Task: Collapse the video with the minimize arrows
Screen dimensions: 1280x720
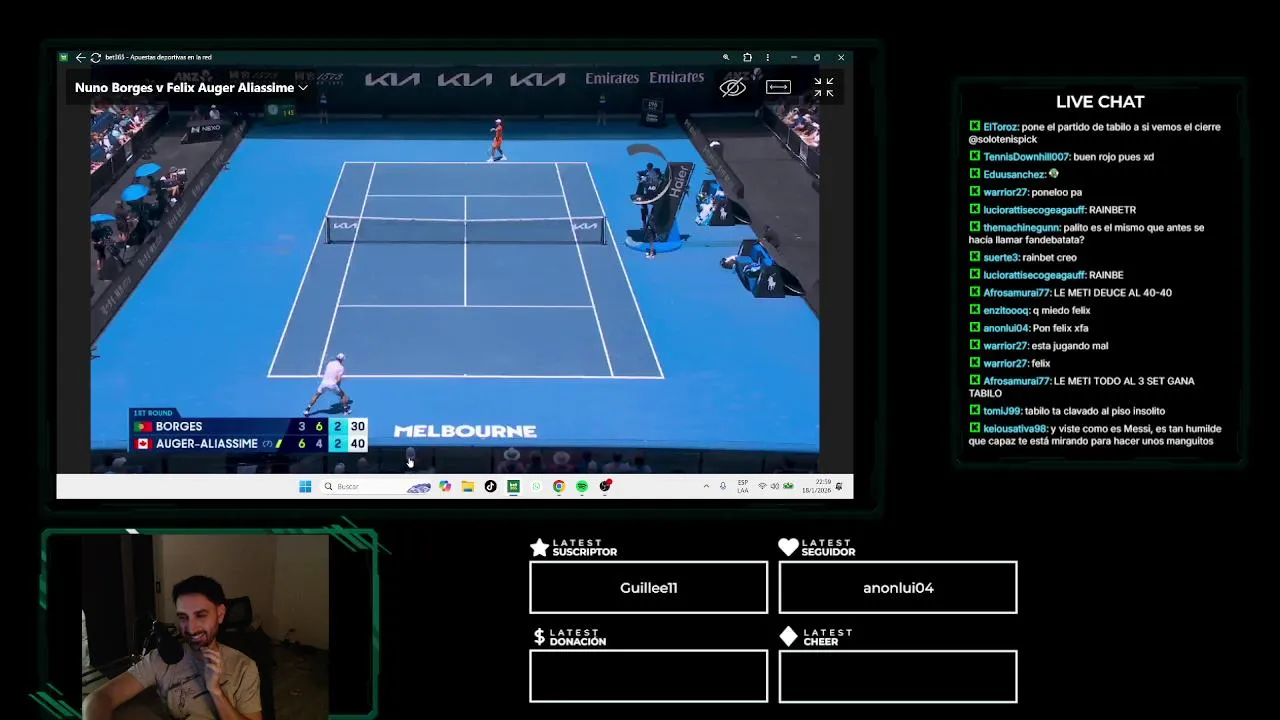Action: click(x=823, y=88)
